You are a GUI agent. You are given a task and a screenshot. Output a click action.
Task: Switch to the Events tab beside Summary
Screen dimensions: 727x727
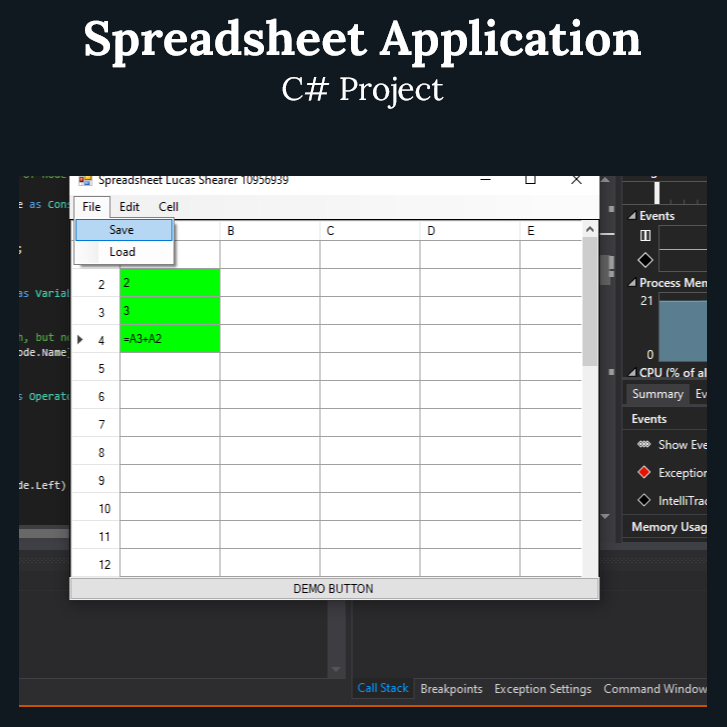point(701,394)
